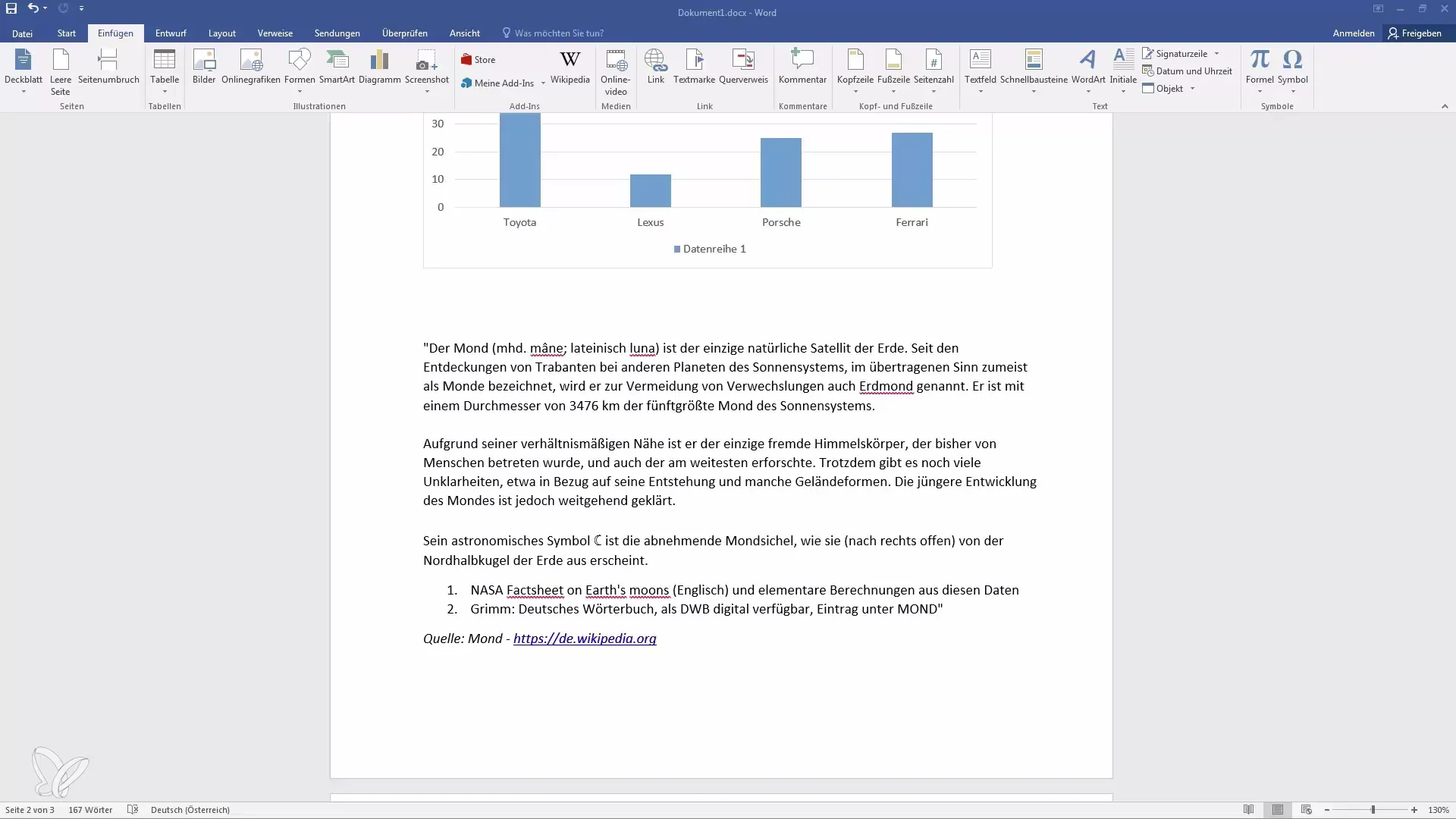Screen dimensions: 1456x819
Task: Save the document with the disk icon
Action: pyautogui.click(x=11, y=8)
